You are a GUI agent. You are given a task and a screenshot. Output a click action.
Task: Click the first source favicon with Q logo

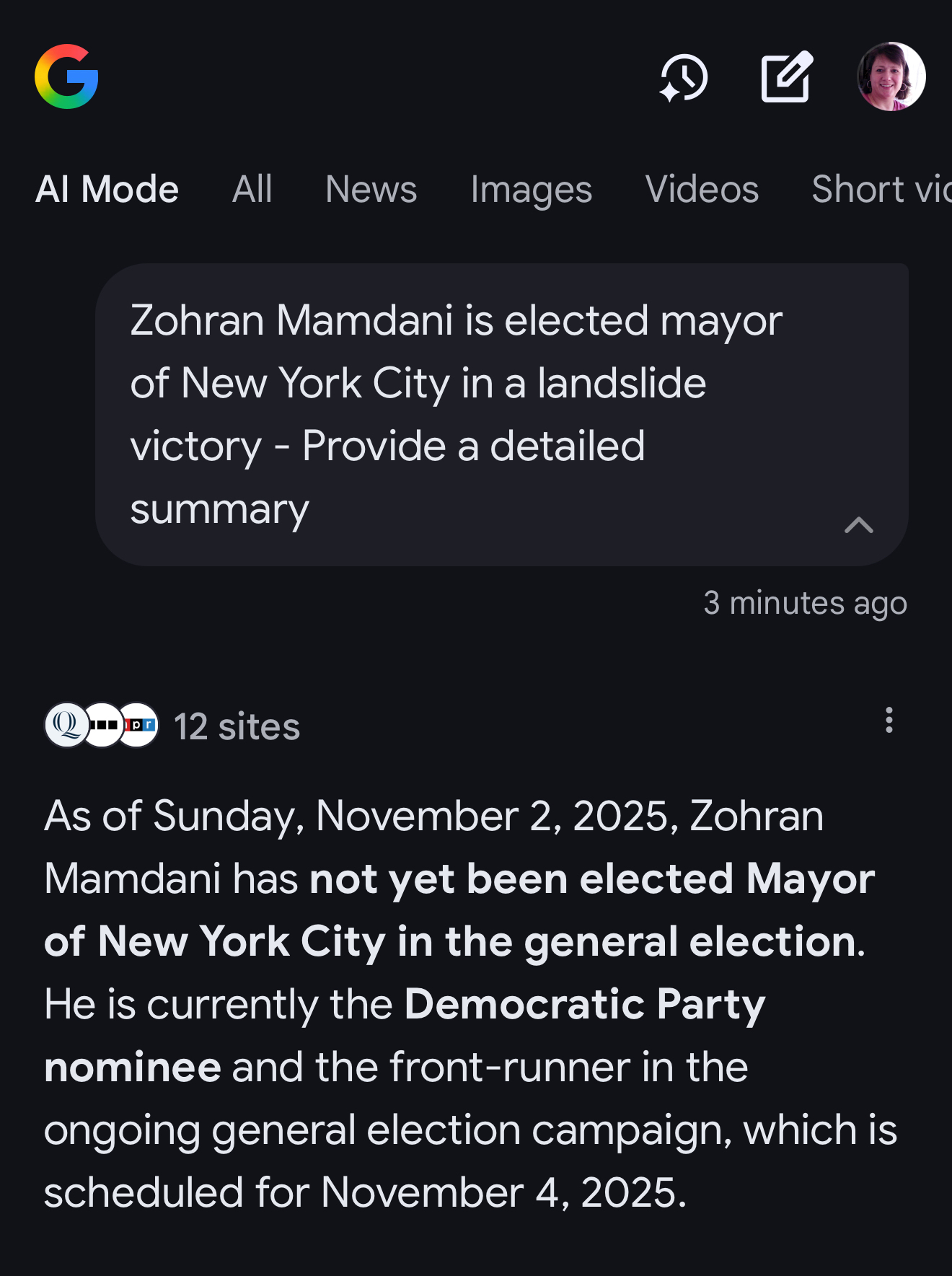[x=66, y=725]
